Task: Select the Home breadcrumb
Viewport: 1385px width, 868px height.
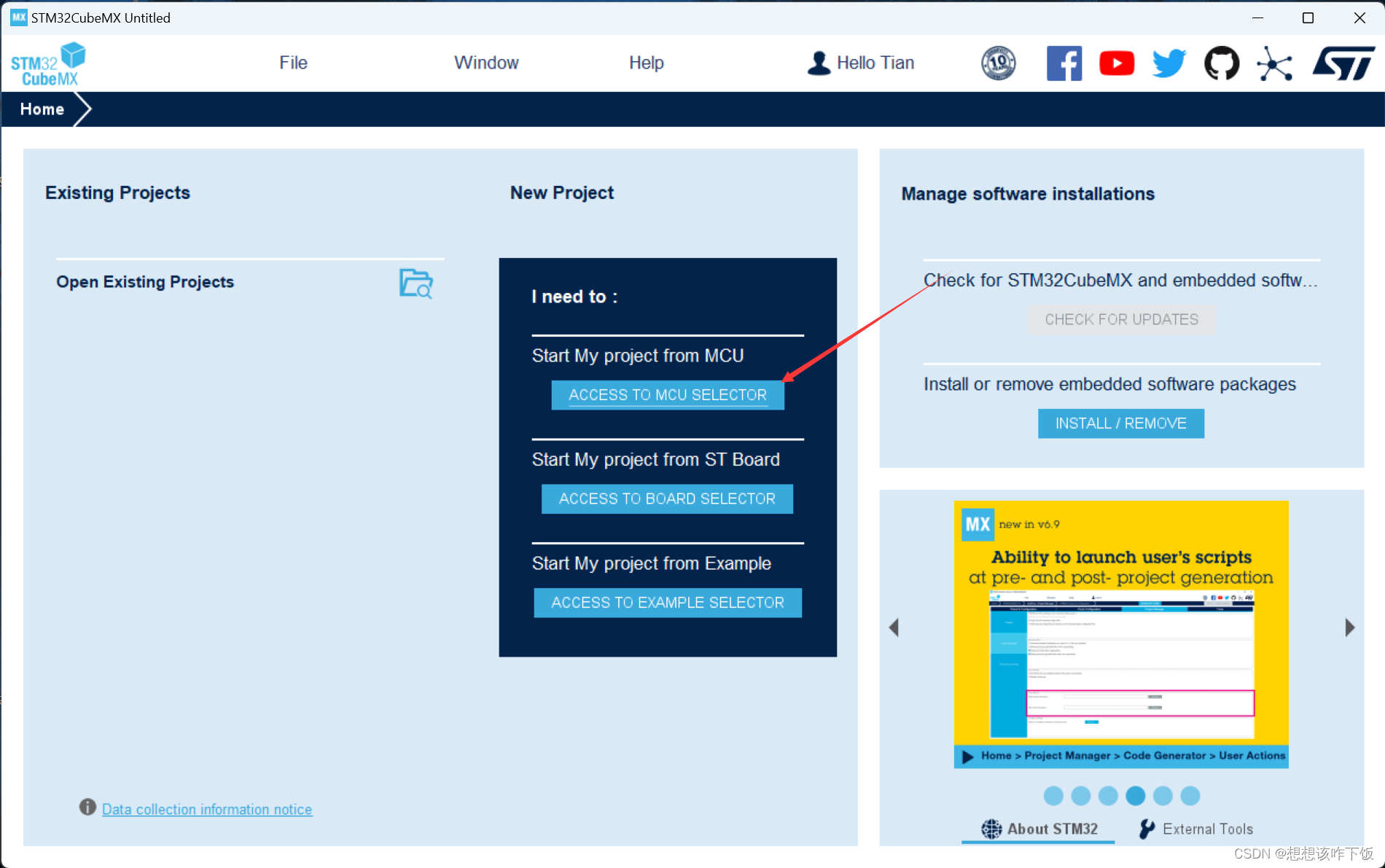Action: (x=42, y=109)
